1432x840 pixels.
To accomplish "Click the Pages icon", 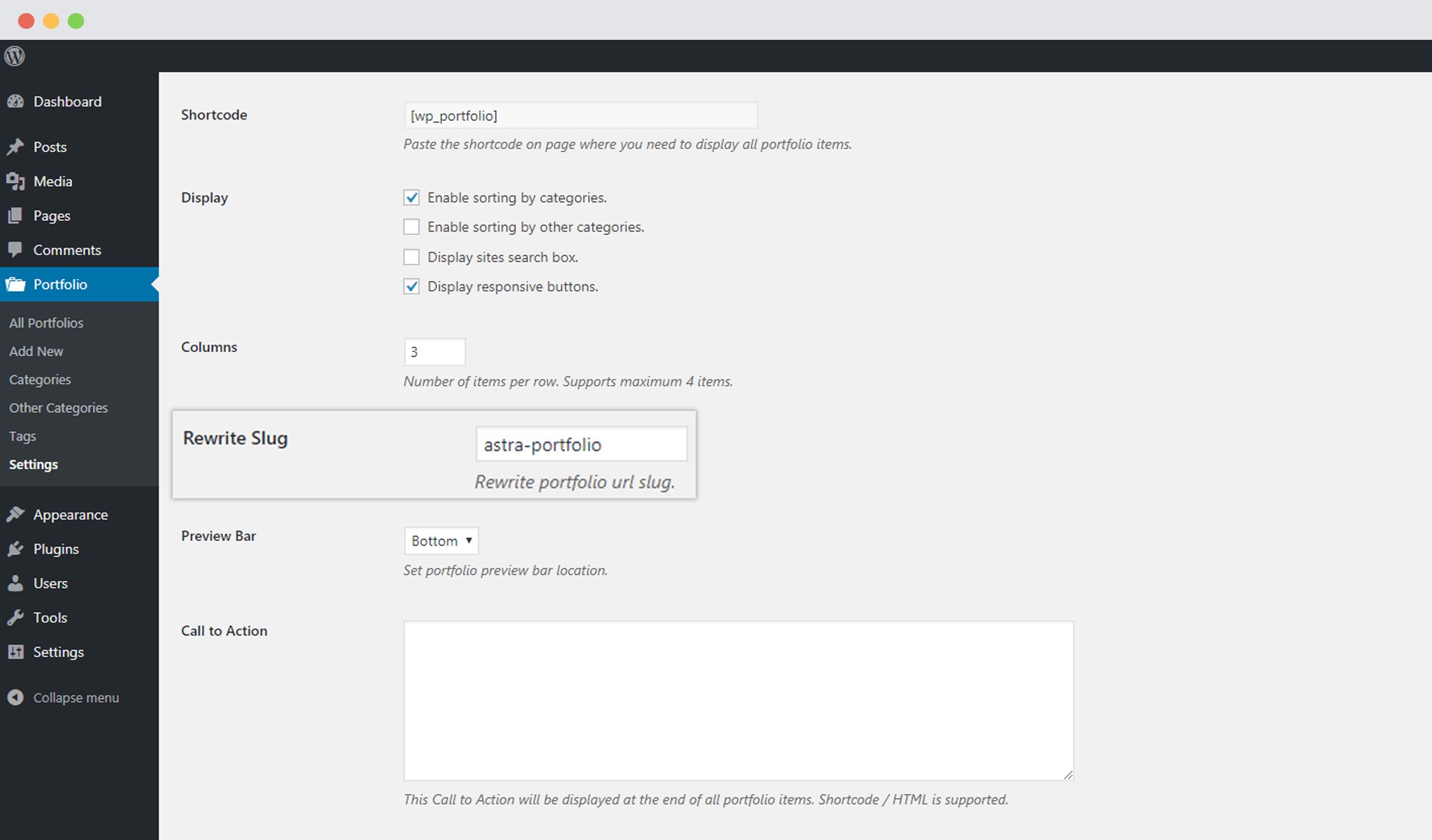I will (x=16, y=215).
